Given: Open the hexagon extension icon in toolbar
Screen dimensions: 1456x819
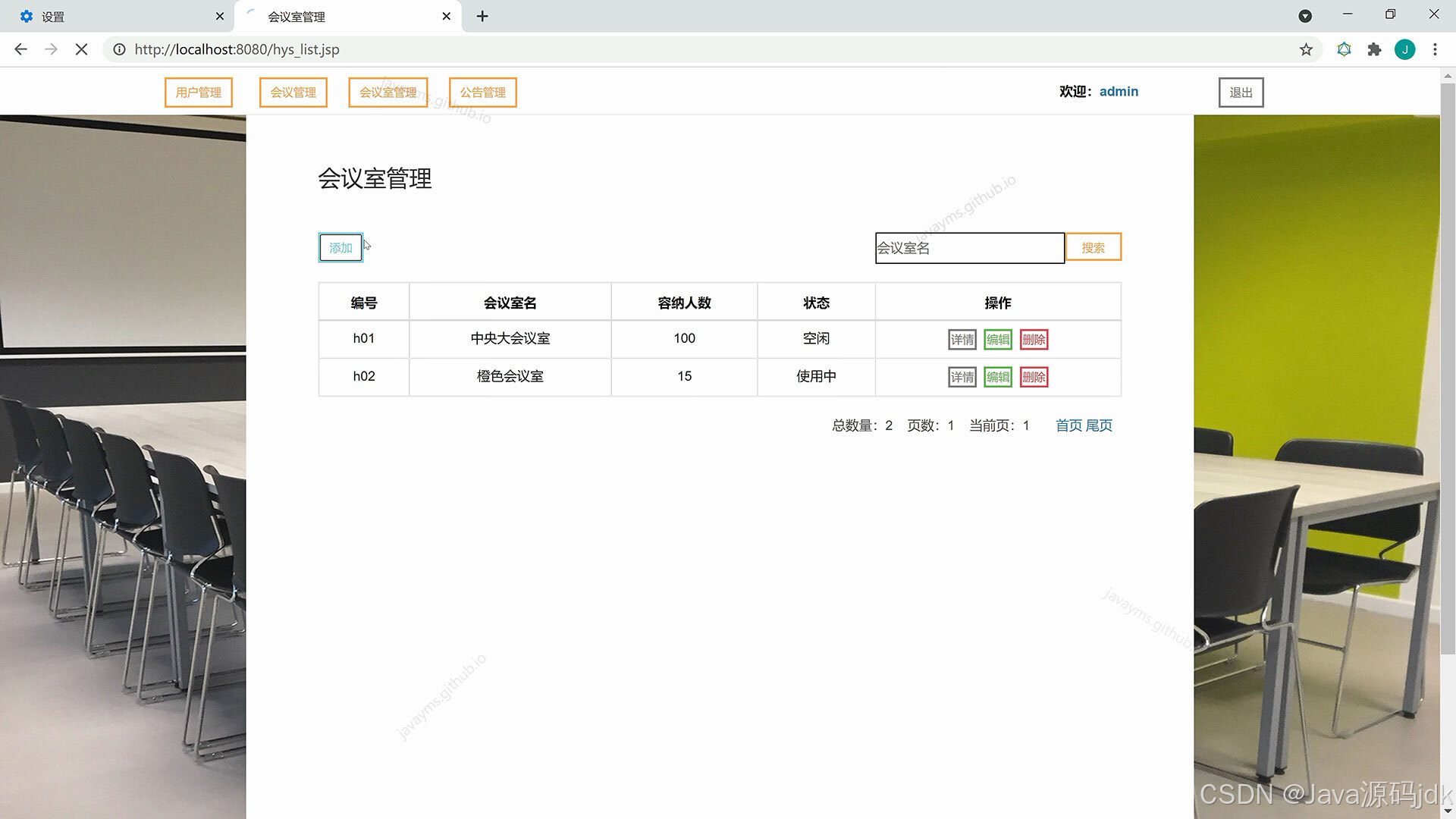Looking at the screenshot, I should pyautogui.click(x=1344, y=49).
